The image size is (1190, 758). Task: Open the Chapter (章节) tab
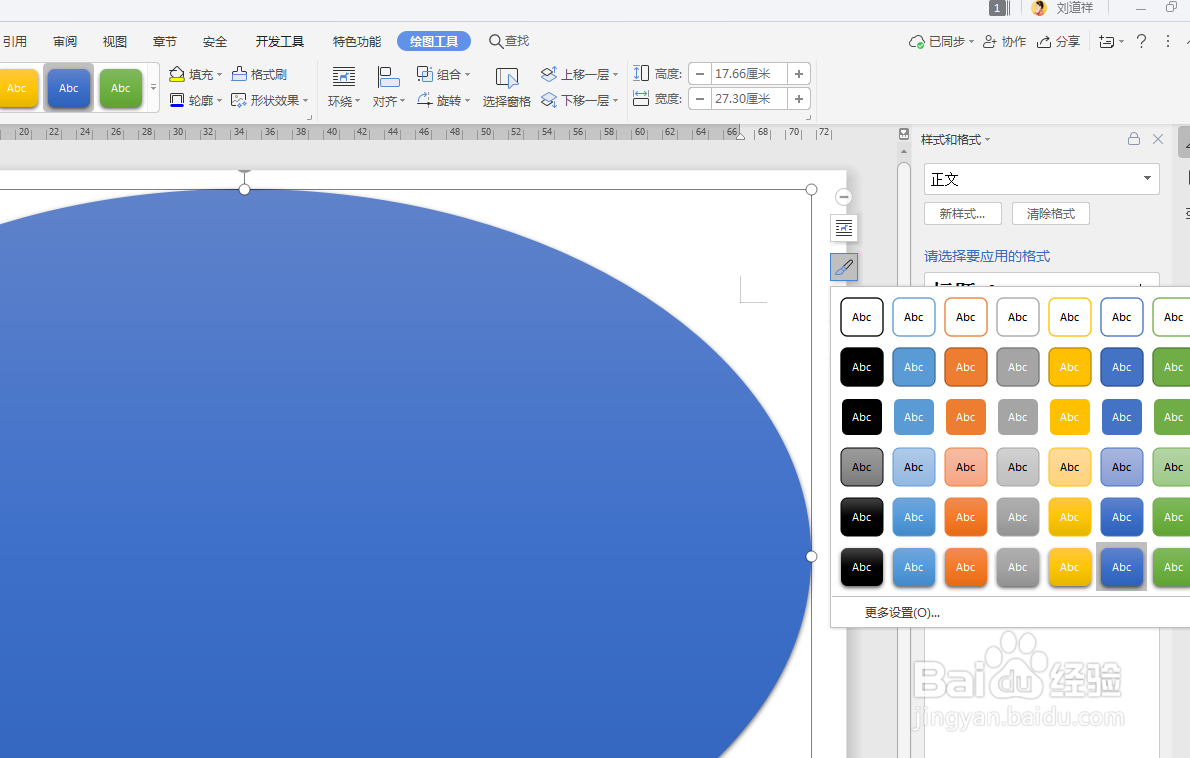pos(165,42)
